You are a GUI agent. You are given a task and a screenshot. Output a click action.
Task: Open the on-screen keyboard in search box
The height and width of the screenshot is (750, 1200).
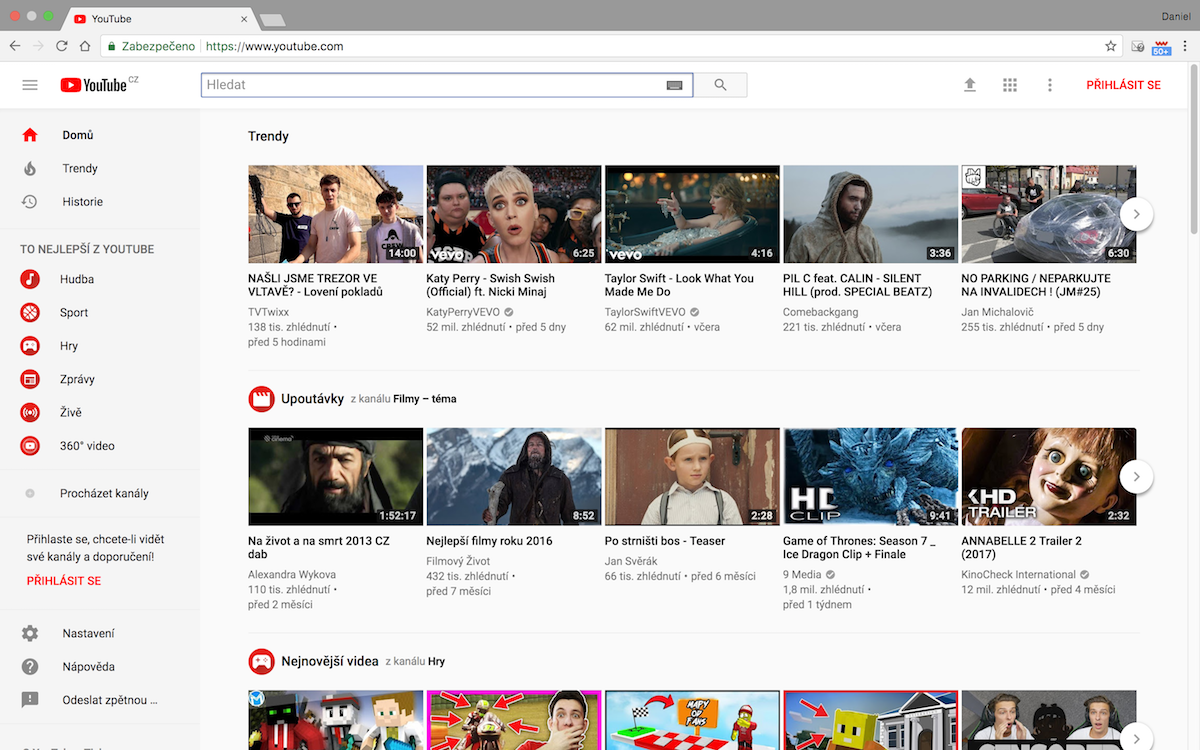[x=674, y=86]
